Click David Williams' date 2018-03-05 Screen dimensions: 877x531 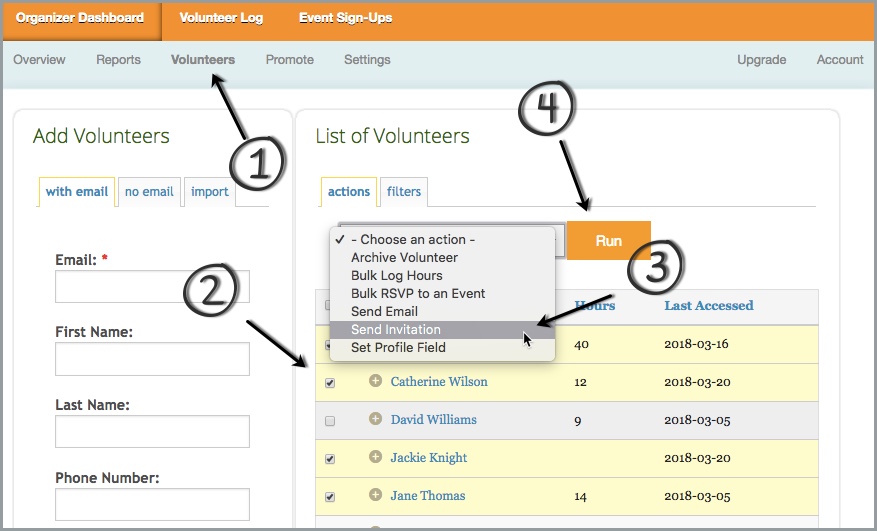[x=697, y=420]
